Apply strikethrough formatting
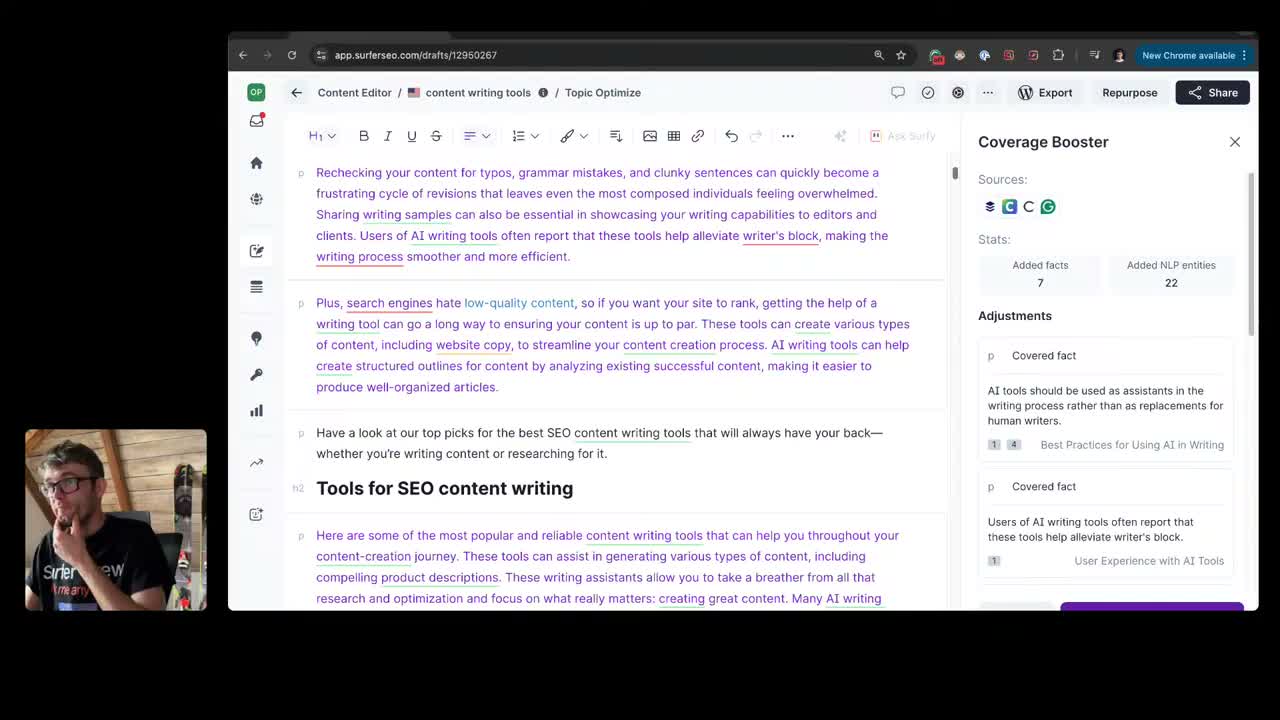Viewport: 1280px width, 720px height. 436,136
